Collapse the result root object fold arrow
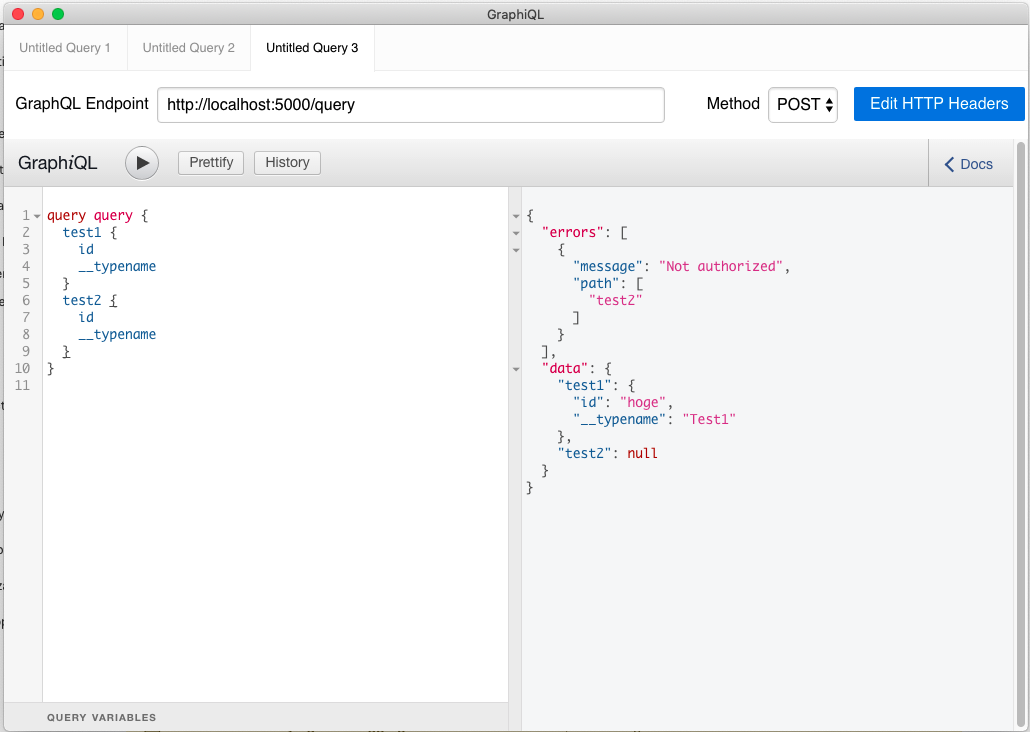The height and width of the screenshot is (732, 1030). click(x=516, y=216)
